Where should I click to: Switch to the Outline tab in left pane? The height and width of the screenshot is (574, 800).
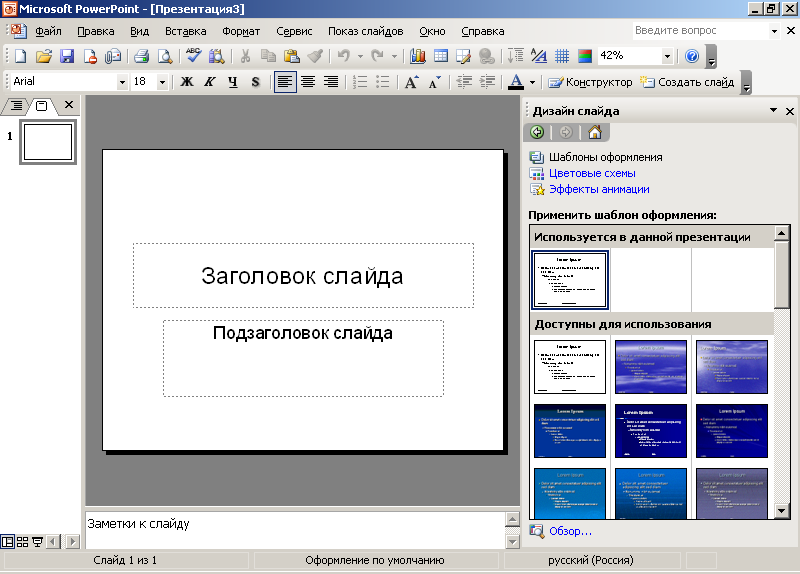(x=16, y=106)
